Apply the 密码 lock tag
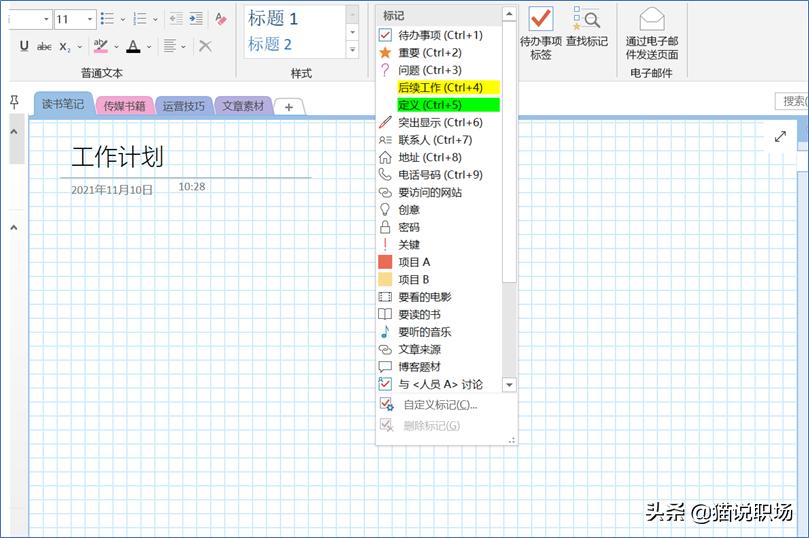 [x=439, y=227]
